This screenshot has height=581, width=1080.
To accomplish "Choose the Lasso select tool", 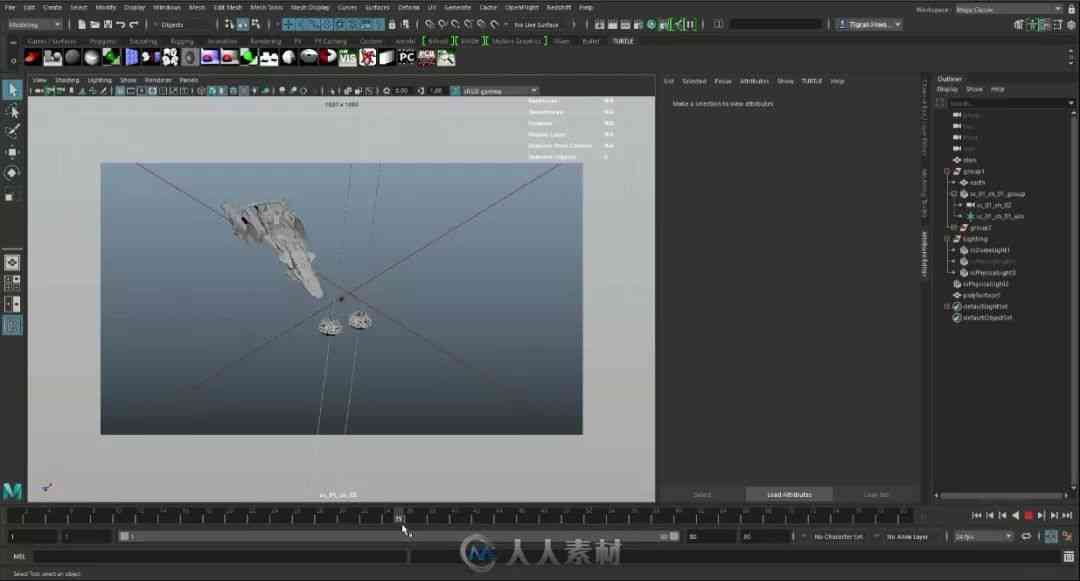I will tap(12, 111).
